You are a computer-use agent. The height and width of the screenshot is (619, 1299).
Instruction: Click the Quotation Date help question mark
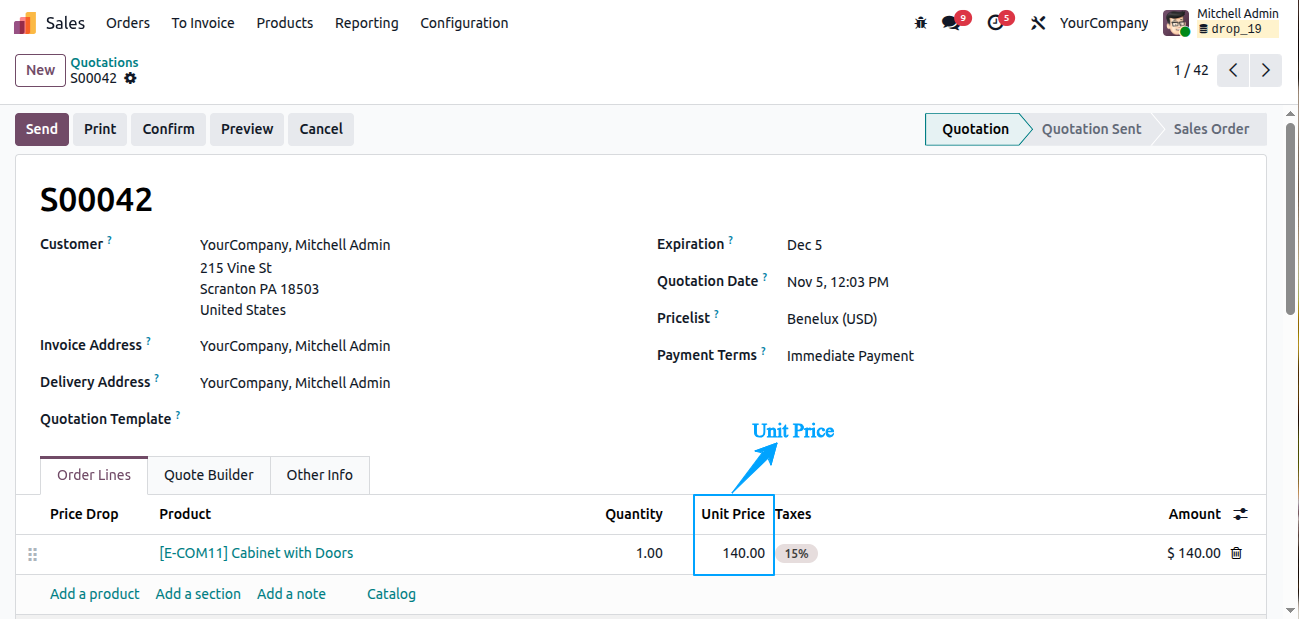765,277
